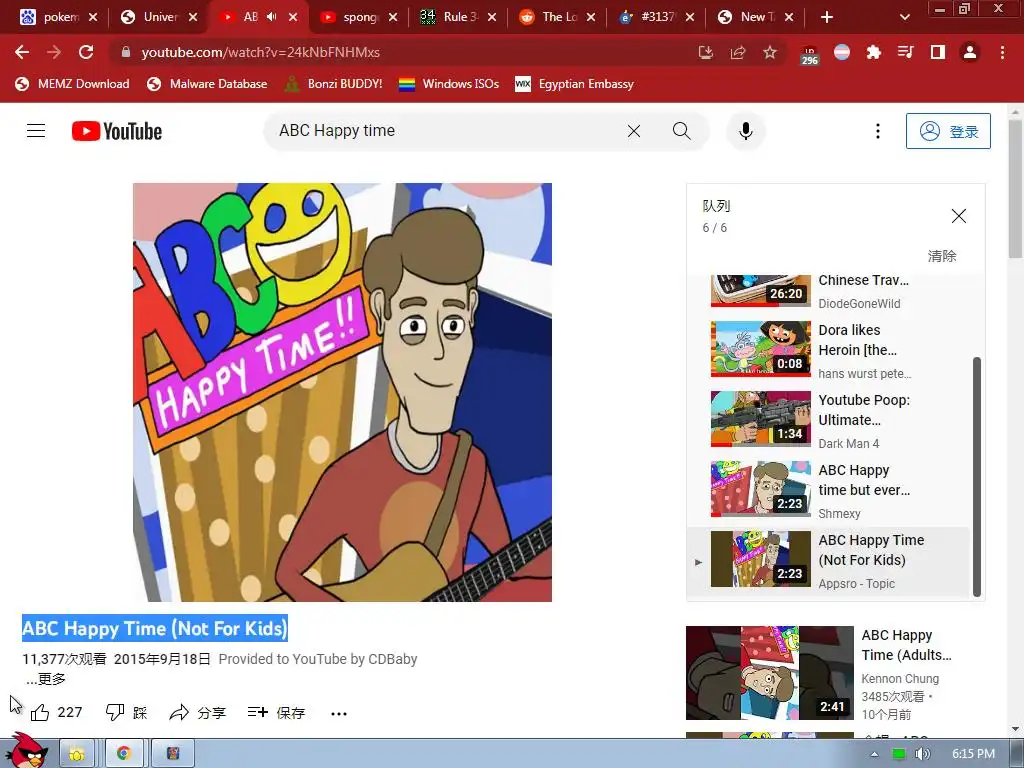The height and width of the screenshot is (768, 1024).
Task: Open more actions under the video
Action: pos(339,713)
